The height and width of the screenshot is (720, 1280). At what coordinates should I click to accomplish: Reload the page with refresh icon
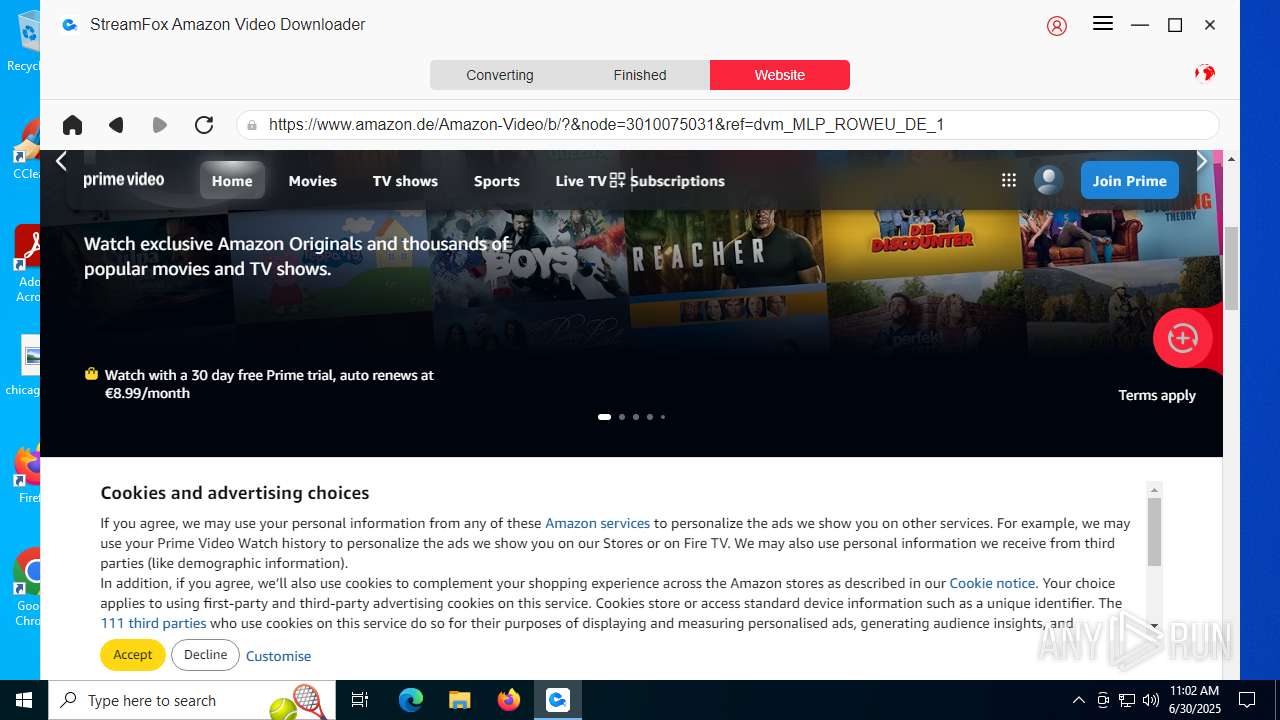[x=204, y=125]
